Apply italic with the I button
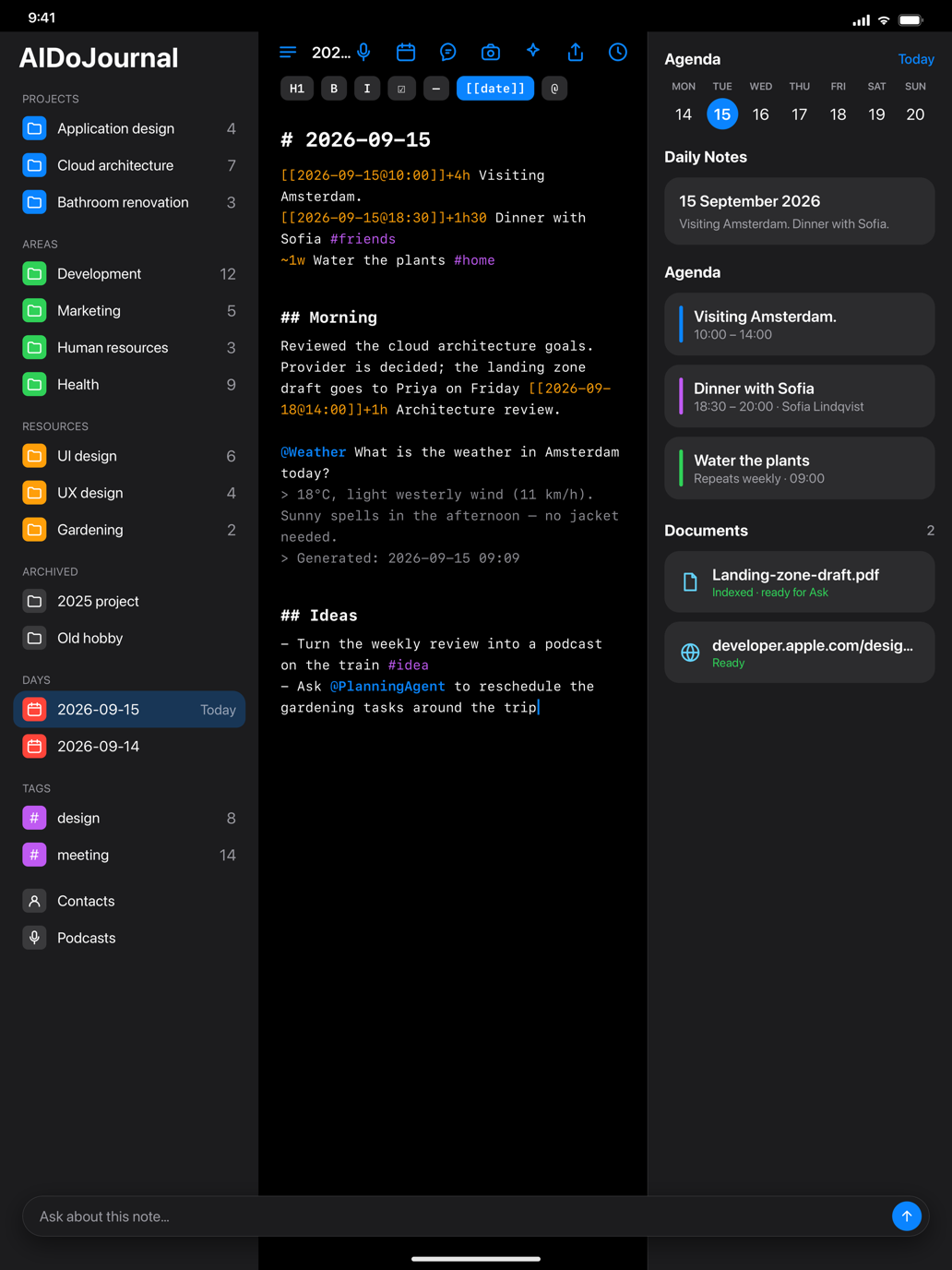The width and height of the screenshot is (952, 1270). 367,89
